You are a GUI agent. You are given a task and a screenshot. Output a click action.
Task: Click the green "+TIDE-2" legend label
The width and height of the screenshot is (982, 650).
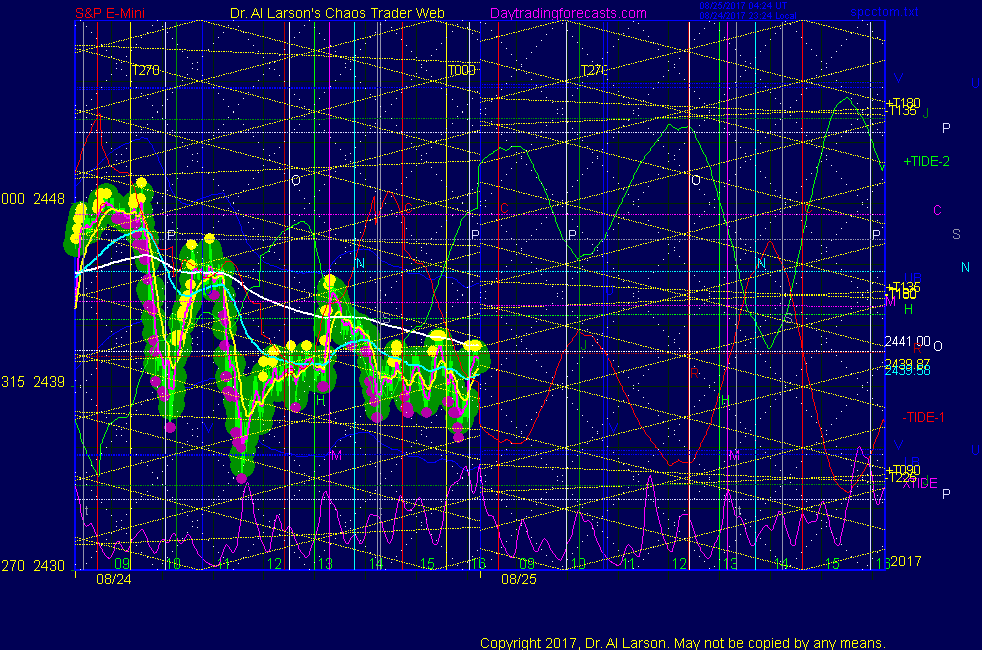pos(926,162)
